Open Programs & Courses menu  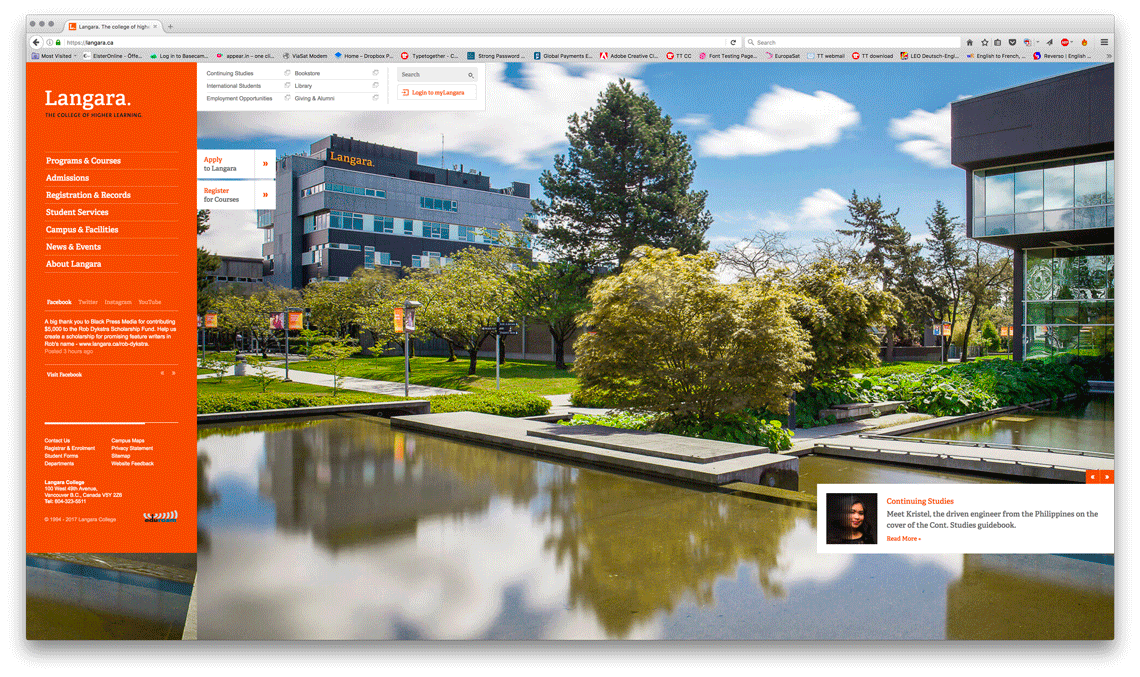pyautogui.click(x=83, y=161)
